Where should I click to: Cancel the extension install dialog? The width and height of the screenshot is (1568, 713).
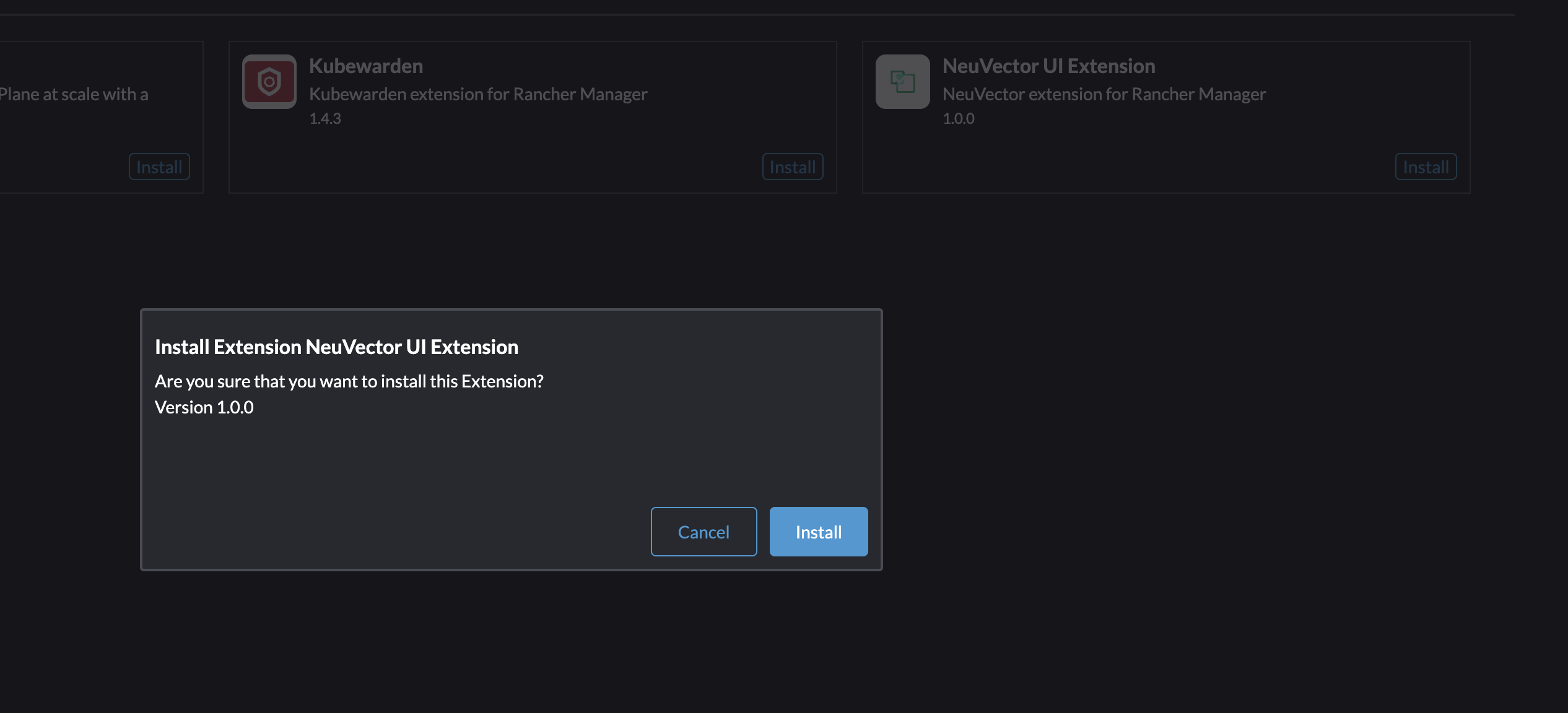coord(703,532)
